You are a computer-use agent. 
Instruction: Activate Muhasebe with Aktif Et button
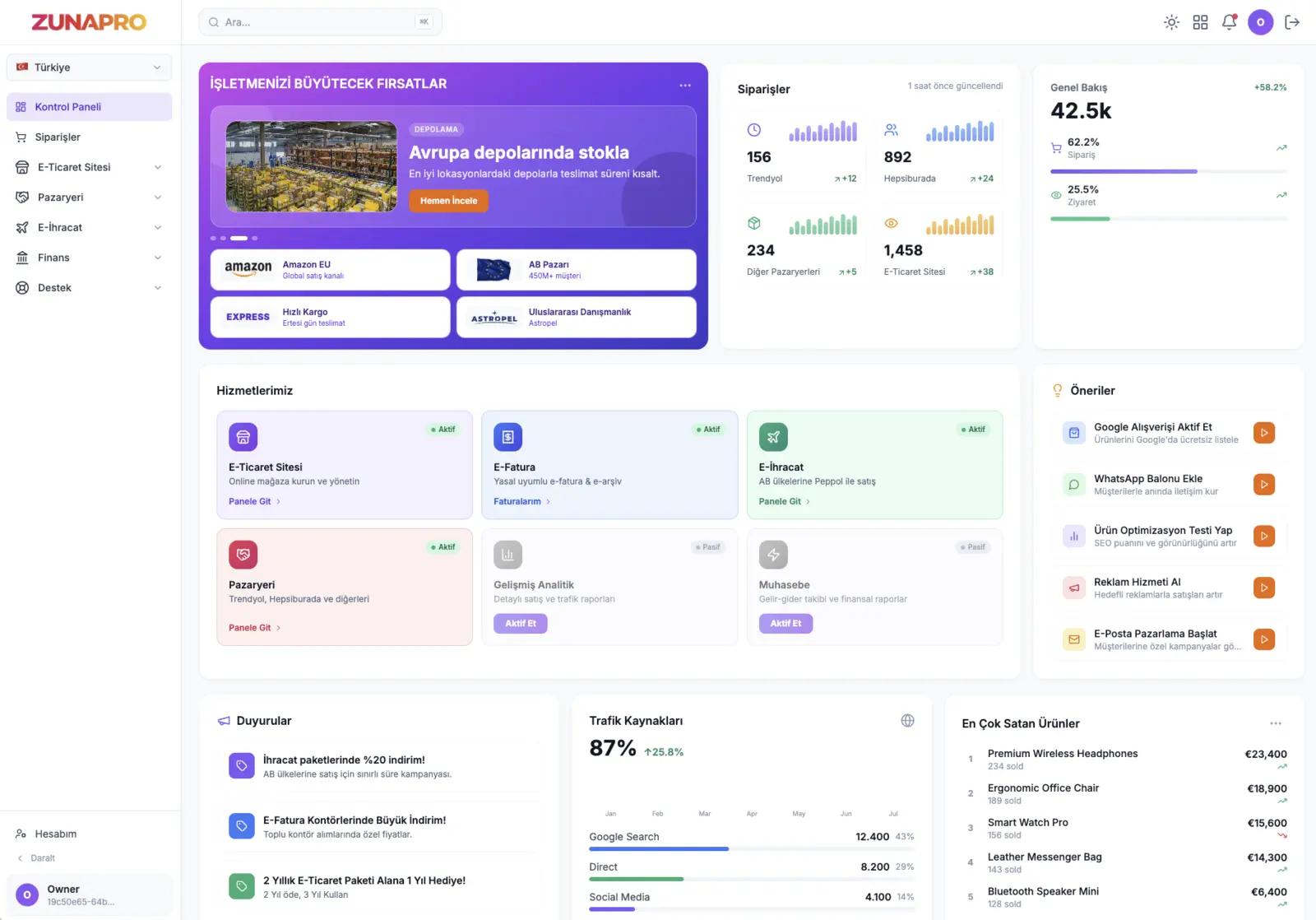coord(785,624)
